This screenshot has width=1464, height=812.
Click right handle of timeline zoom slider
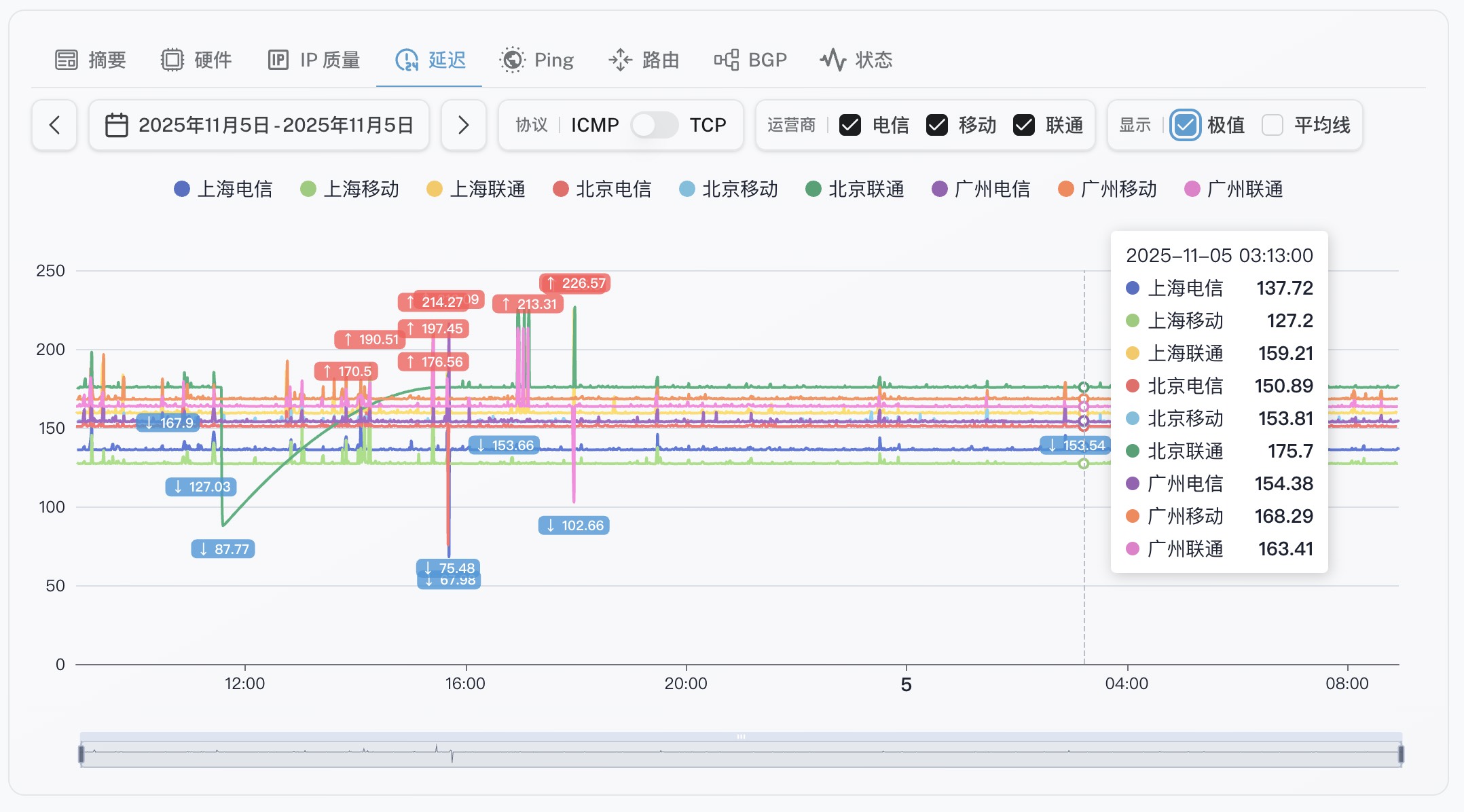pos(1400,754)
